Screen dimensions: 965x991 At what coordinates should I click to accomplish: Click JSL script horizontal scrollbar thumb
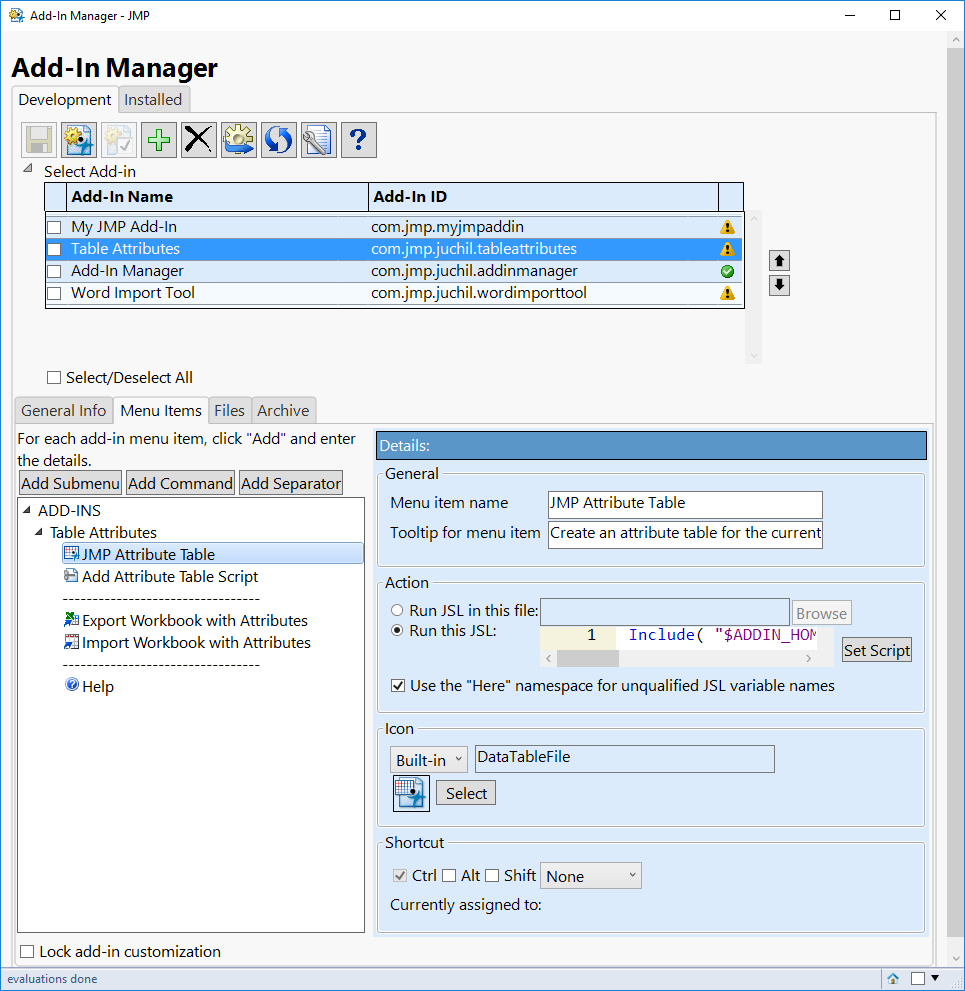point(588,659)
